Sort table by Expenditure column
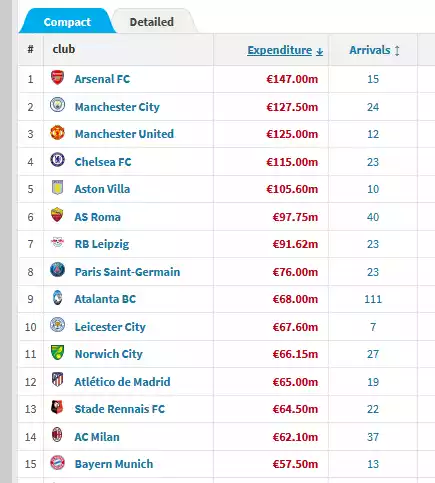Viewport: 435px width, 483px height. 280,50
